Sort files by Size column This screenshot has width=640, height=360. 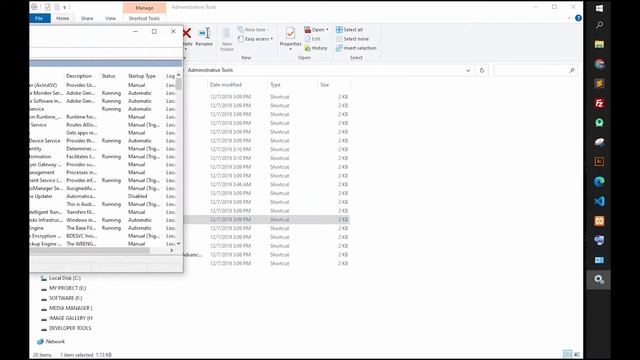pos(324,85)
